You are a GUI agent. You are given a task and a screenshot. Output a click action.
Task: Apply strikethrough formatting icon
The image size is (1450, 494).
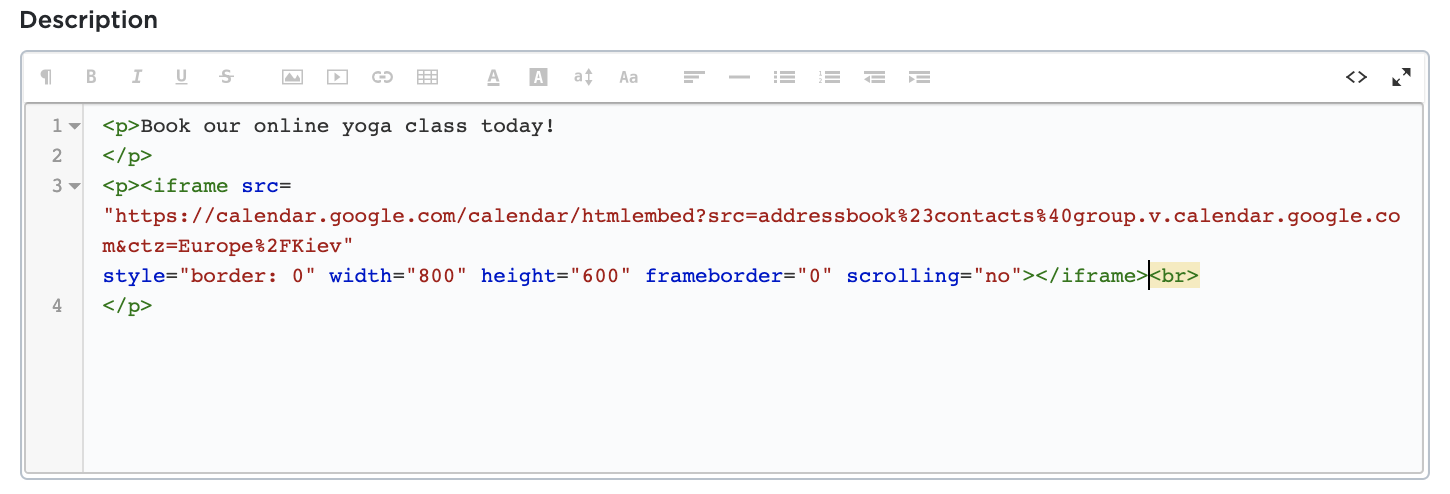pyautogui.click(x=227, y=77)
